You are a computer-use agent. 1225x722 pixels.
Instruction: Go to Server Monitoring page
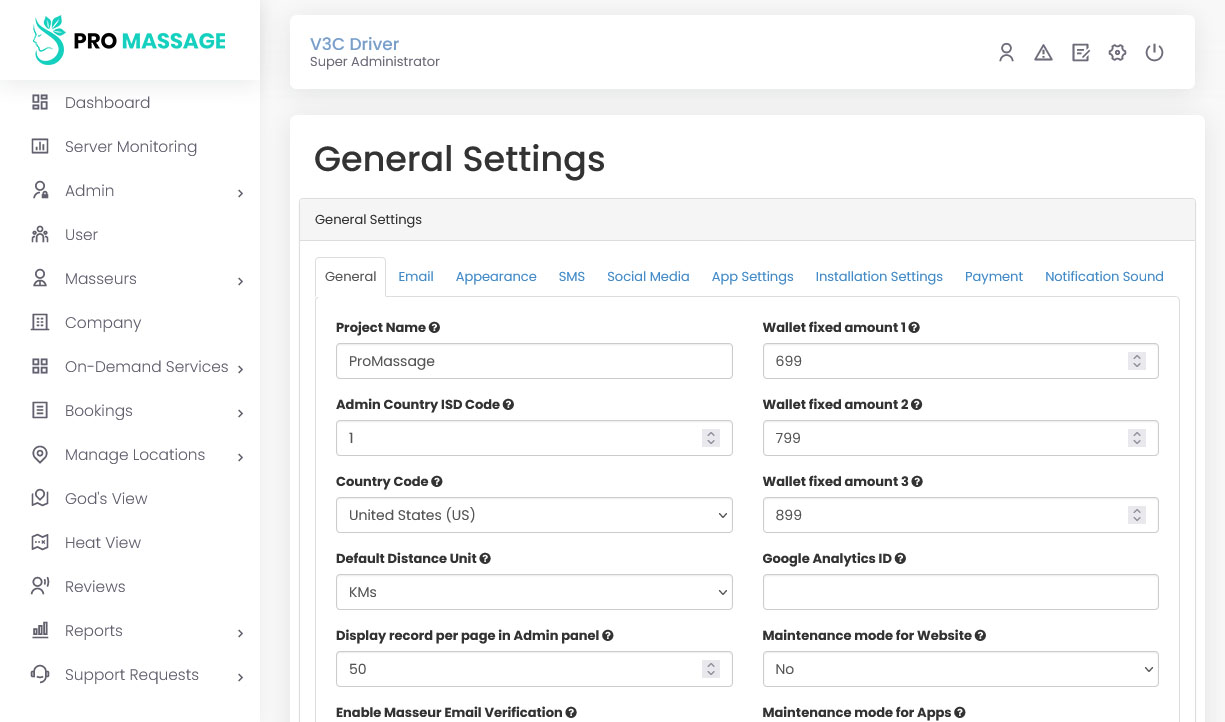(131, 146)
